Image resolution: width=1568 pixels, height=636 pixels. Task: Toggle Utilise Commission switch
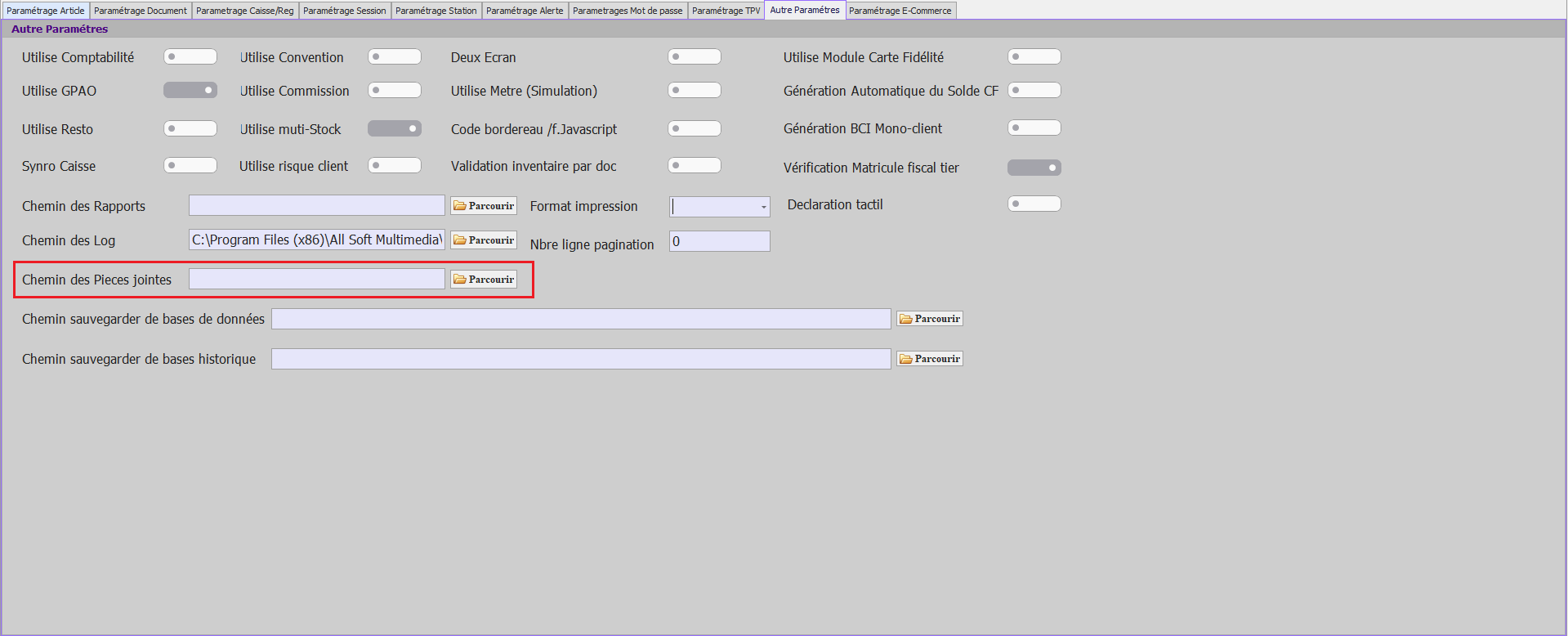tap(395, 90)
